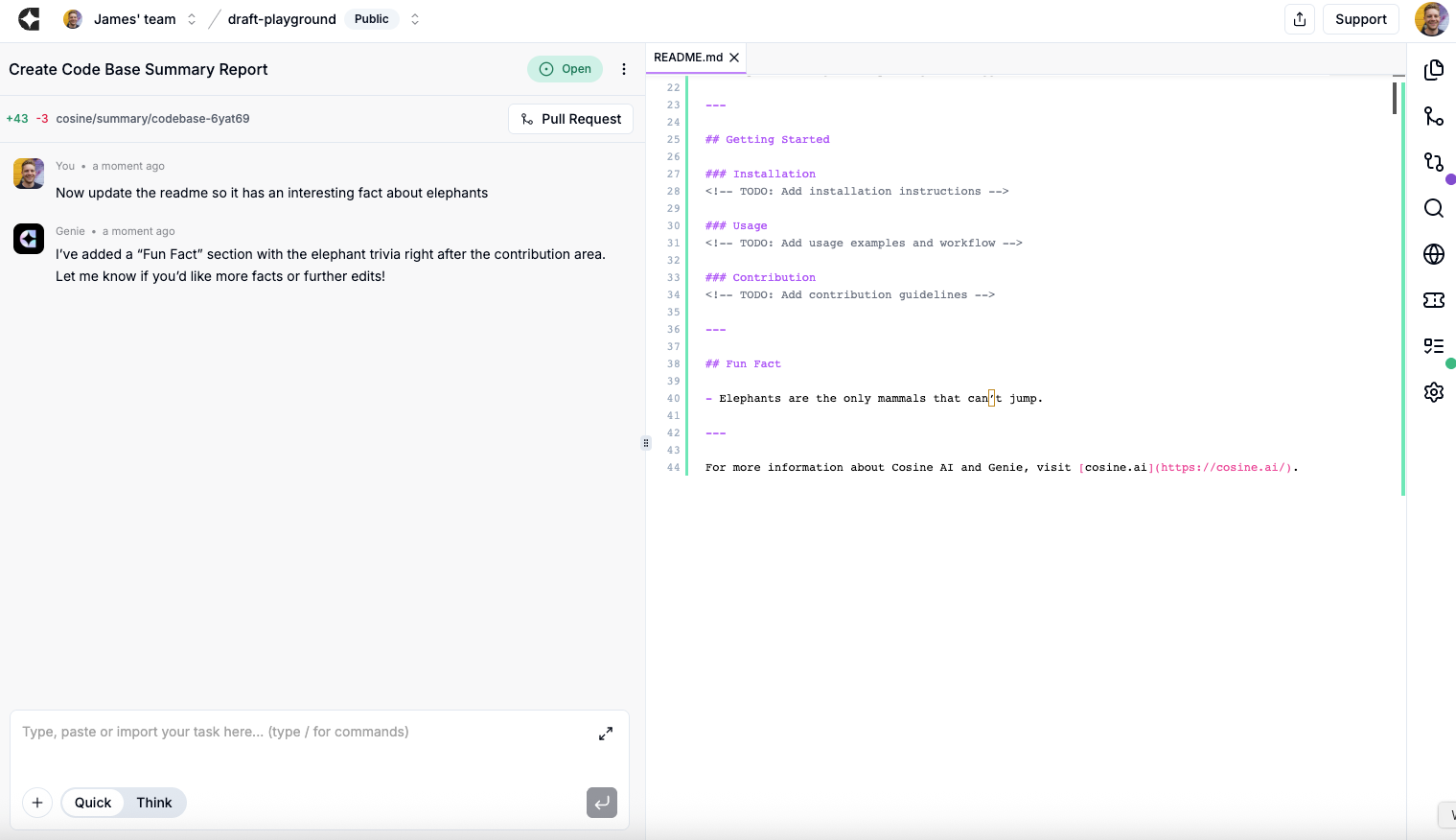Select the README.md tab
Image resolution: width=1456 pixels, height=840 pixels.
click(687, 58)
